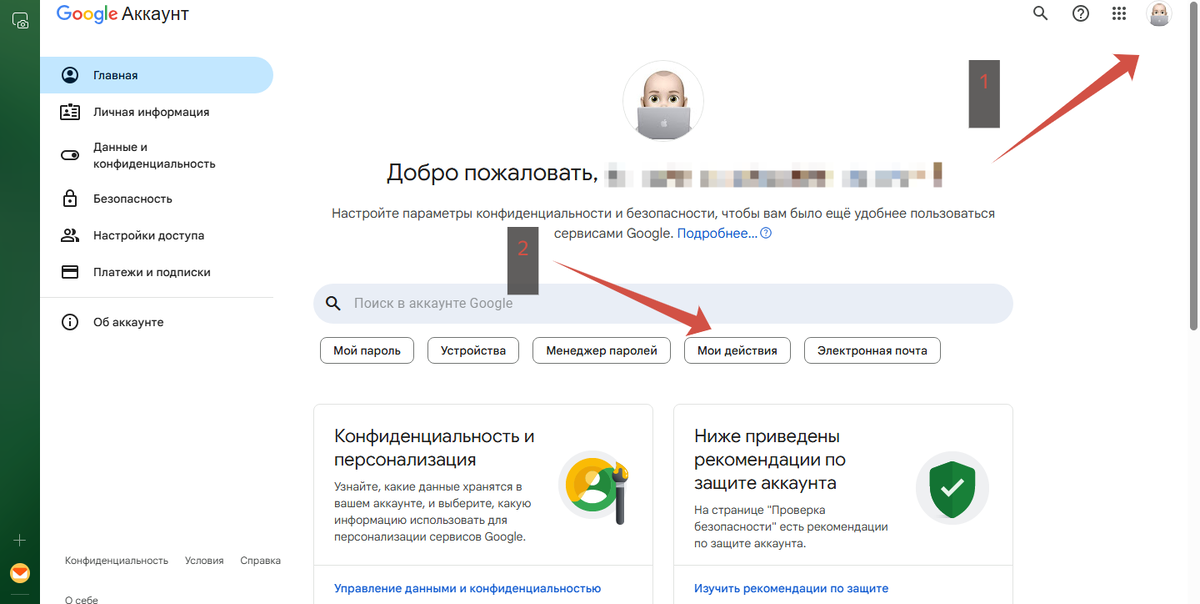
Task: Click the Главная profile icon in sidebar
Action: (70, 75)
